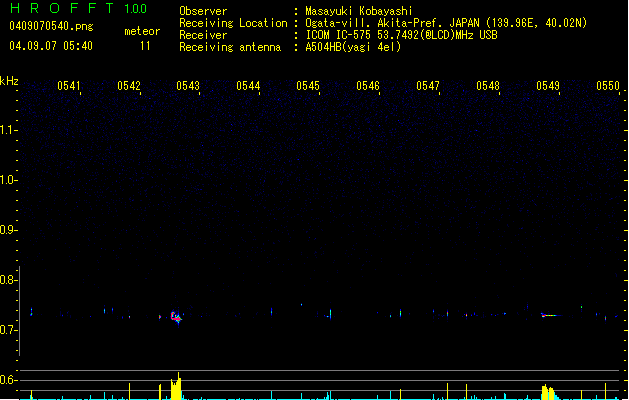
Task: Click the tall yellow intensity peak near 0543
Action: [176, 386]
